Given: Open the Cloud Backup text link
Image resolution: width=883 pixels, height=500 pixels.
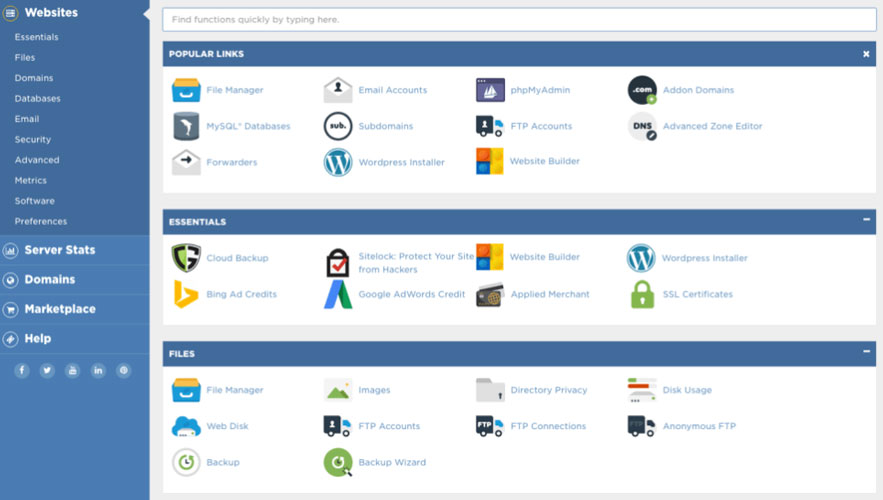Looking at the screenshot, I should 237,258.
